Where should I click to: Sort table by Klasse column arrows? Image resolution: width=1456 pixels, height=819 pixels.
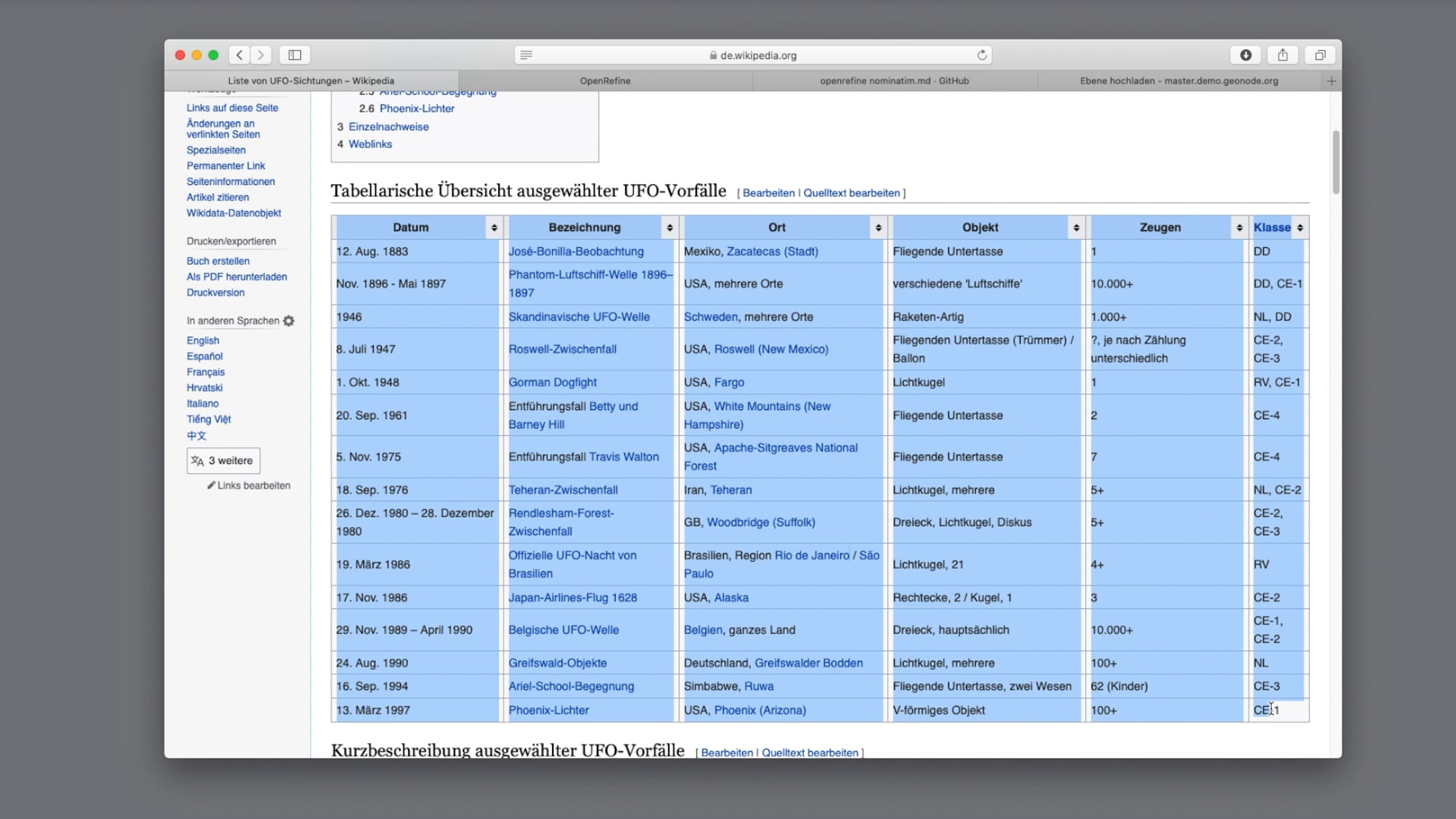pos(1300,227)
